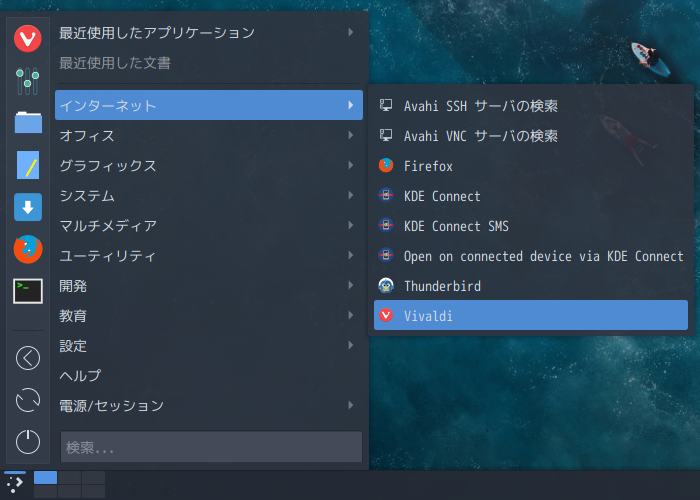Screen dimensions: 700x500
Task: Click the icon beside Open on connected device
Action: coord(386,255)
